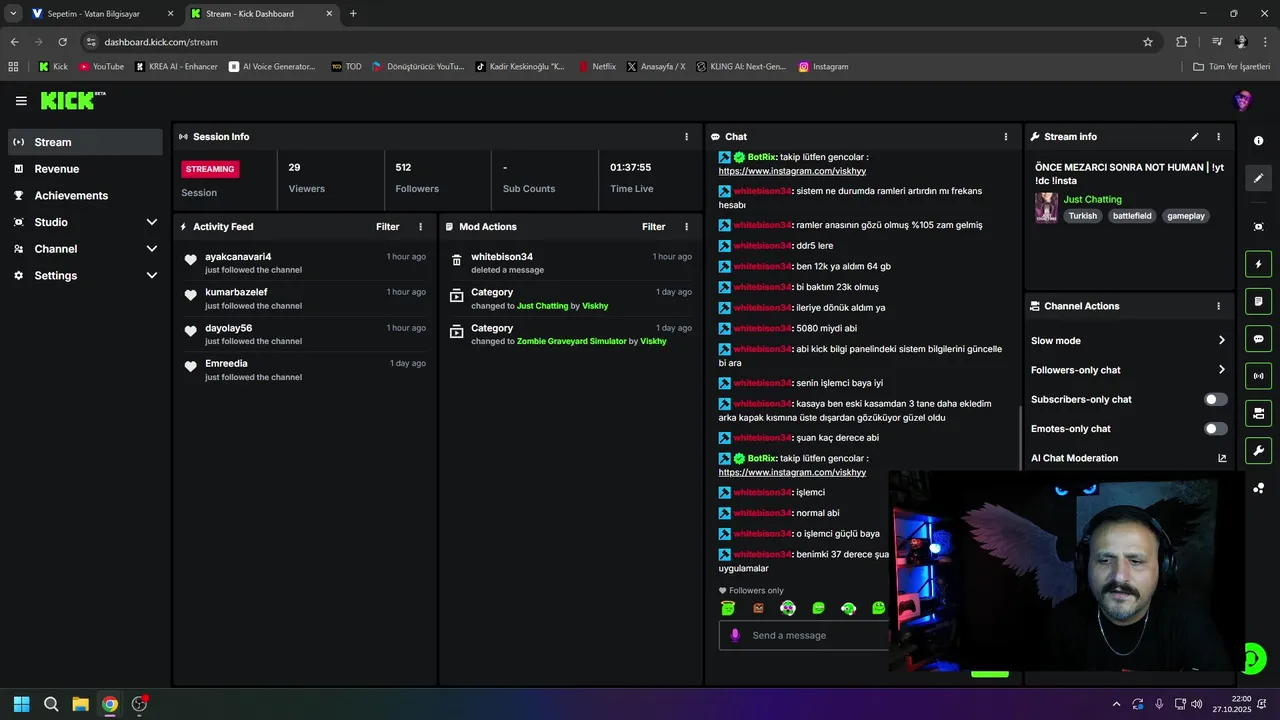Click the Send a message input field
Screen dimensions: 1280x720
click(x=805, y=635)
